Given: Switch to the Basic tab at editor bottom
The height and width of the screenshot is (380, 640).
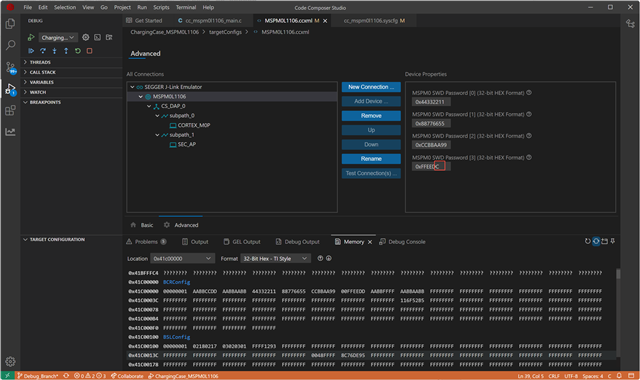Looking at the screenshot, I should click(x=142, y=225).
